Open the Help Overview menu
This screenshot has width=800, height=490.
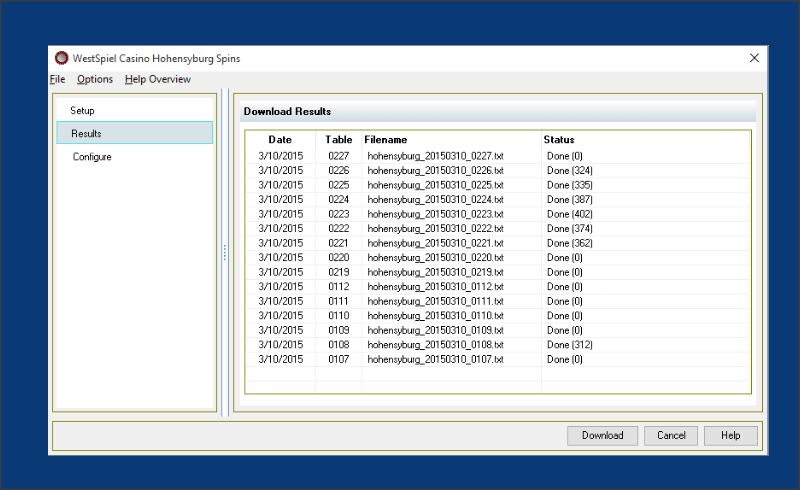[158, 79]
